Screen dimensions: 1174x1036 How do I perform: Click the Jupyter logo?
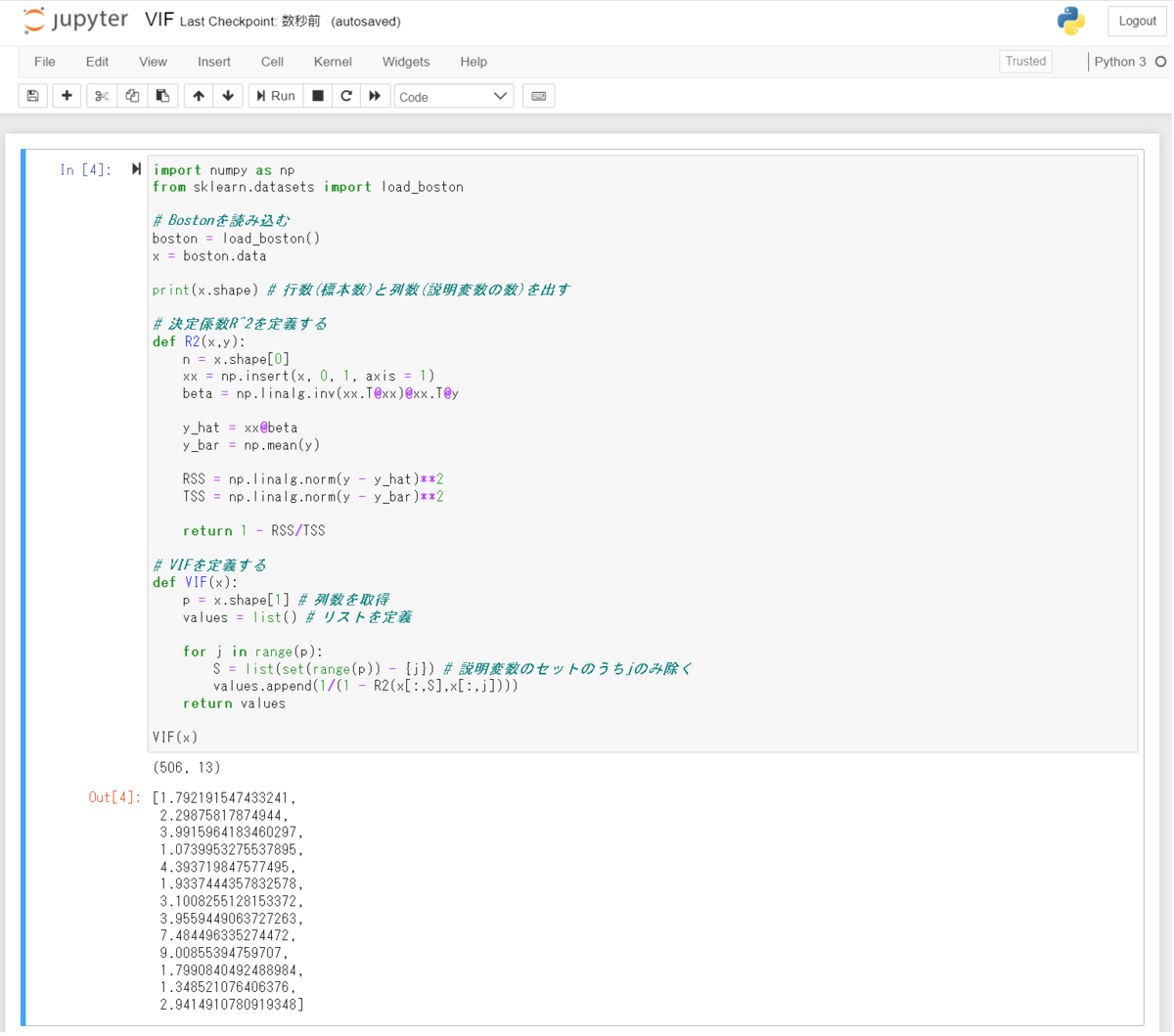[75, 21]
